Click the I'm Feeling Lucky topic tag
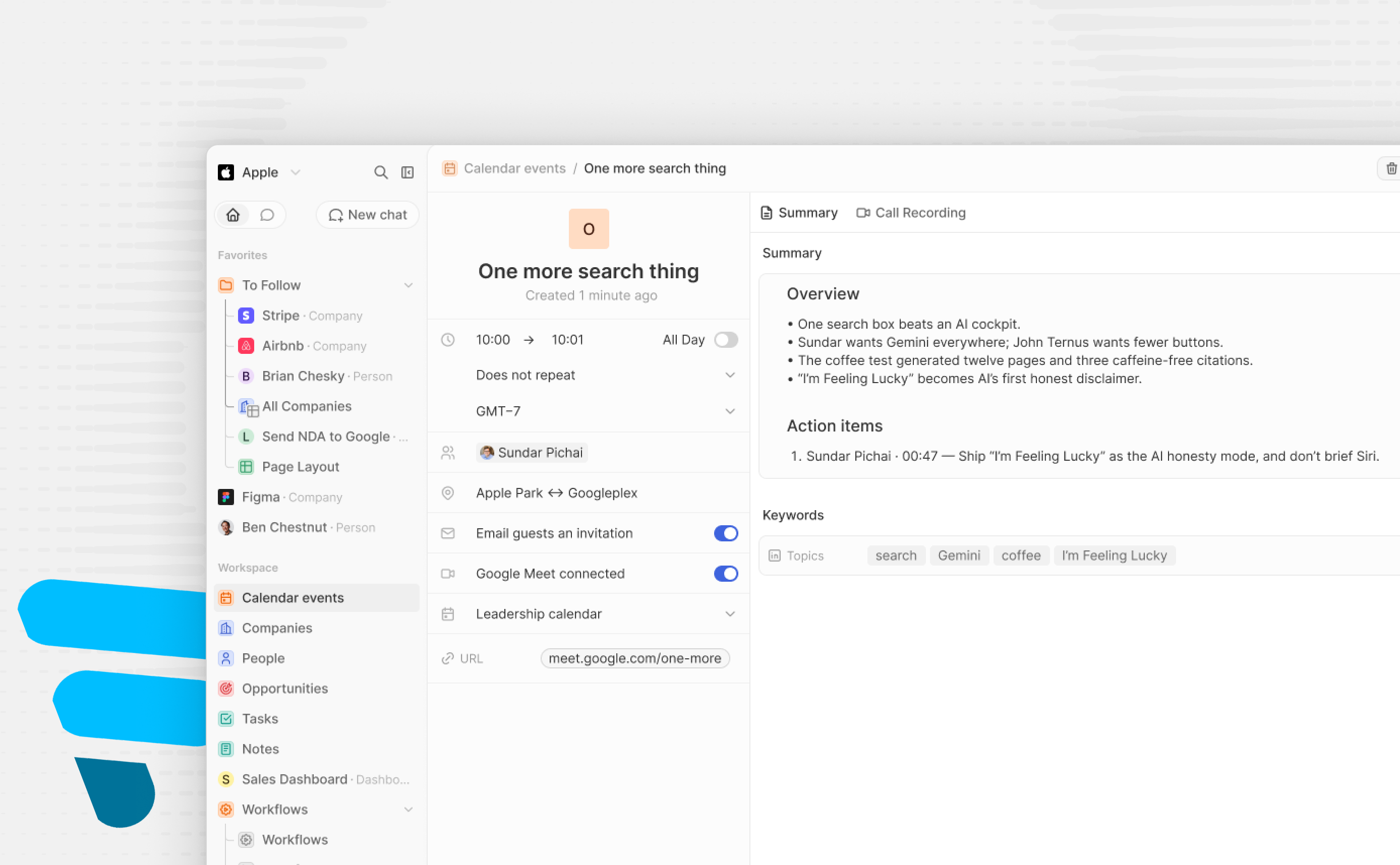Image resolution: width=1400 pixels, height=865 pixels. point(1114,555)
